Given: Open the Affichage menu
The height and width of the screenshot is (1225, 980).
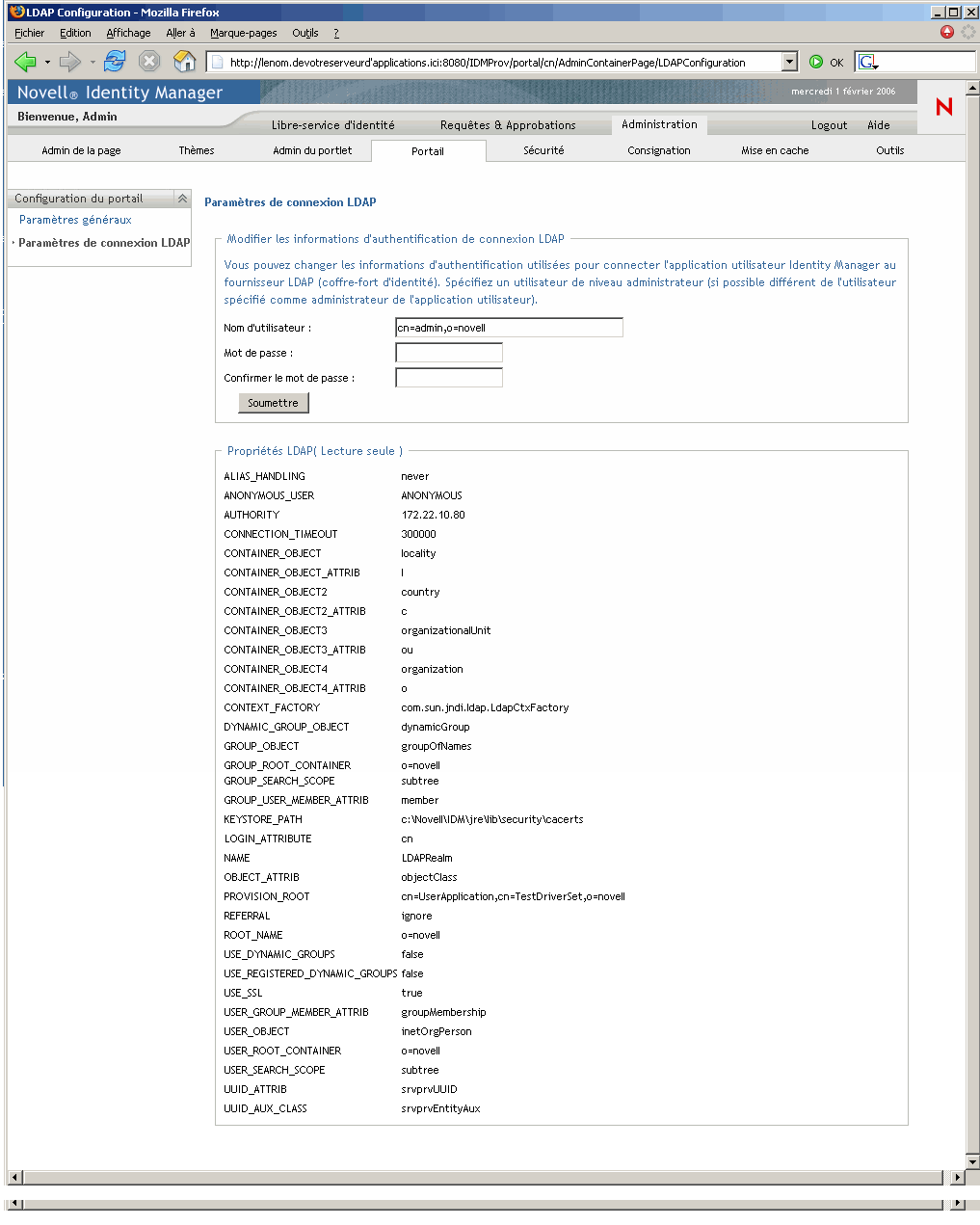Looking at the screenshot, I should [128, 33].
